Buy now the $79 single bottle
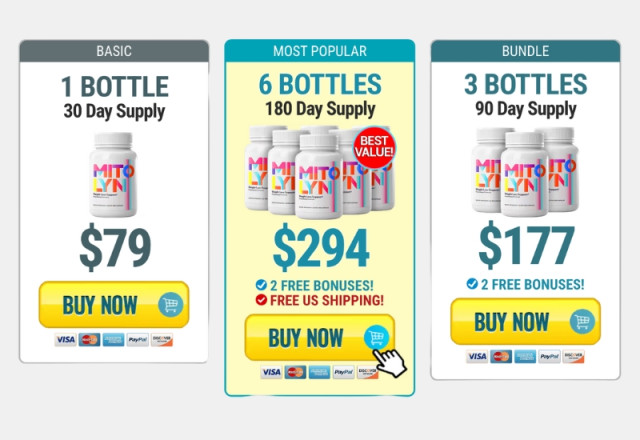The height and width of the screenshot is (440, 640). point(114,304)
